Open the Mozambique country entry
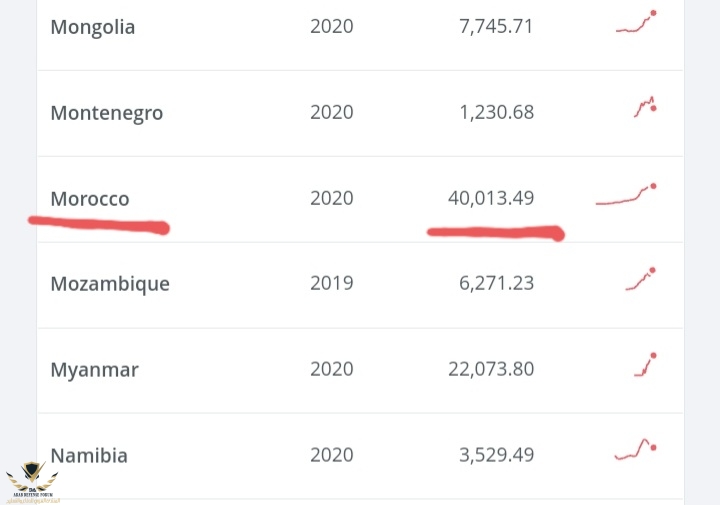The width and height of the screenshot is (720, 505). pos(110,284)
